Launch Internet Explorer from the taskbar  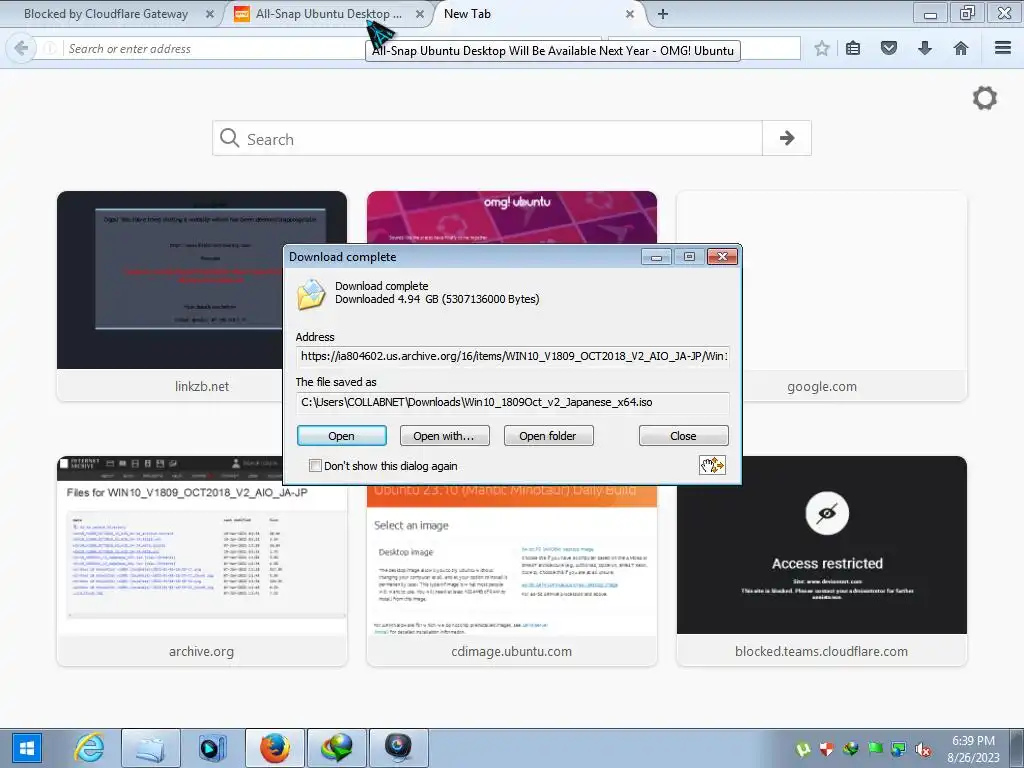[x=89, y=748]
